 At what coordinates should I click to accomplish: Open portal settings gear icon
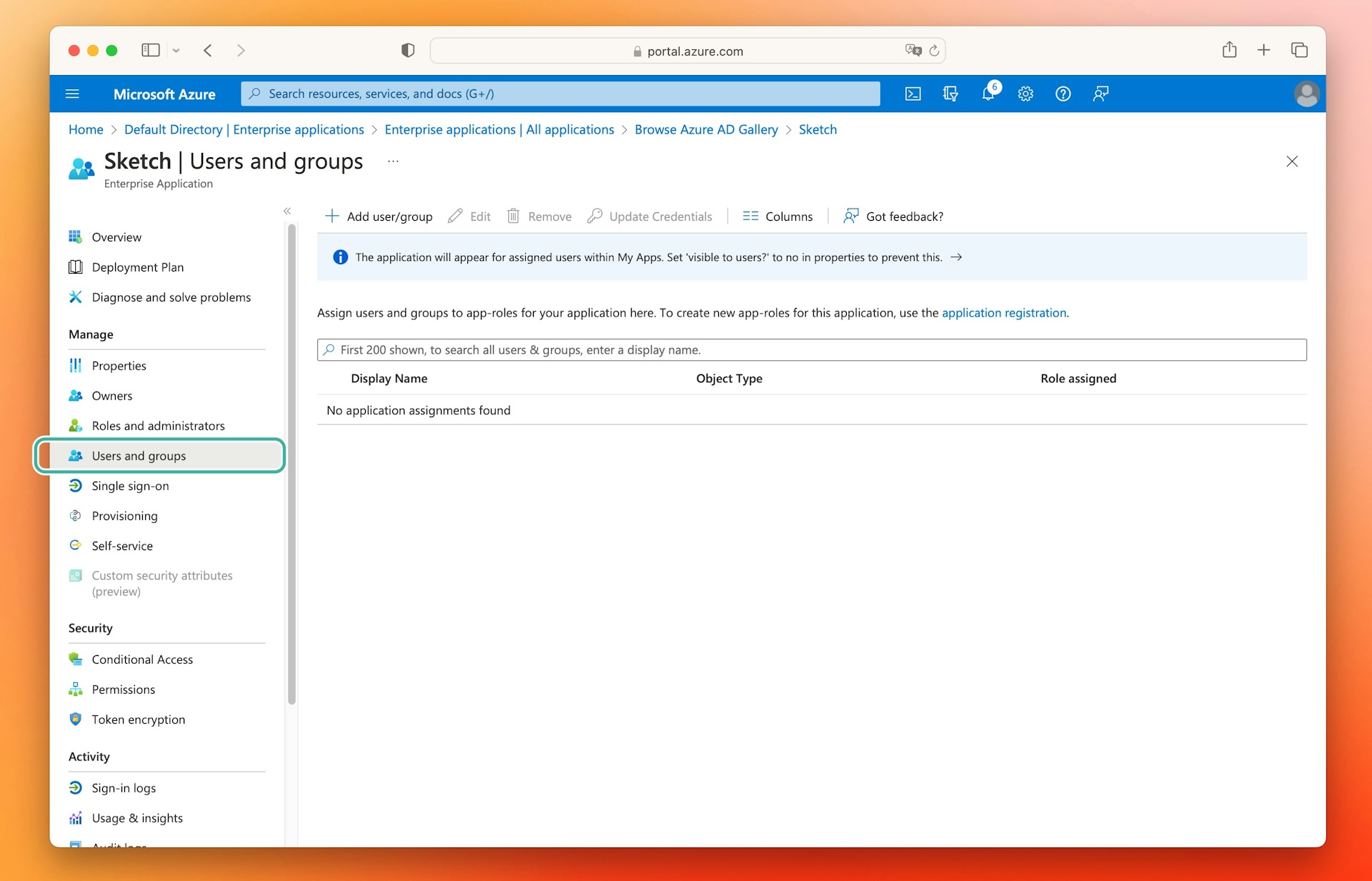click(x=1025, y=94)
